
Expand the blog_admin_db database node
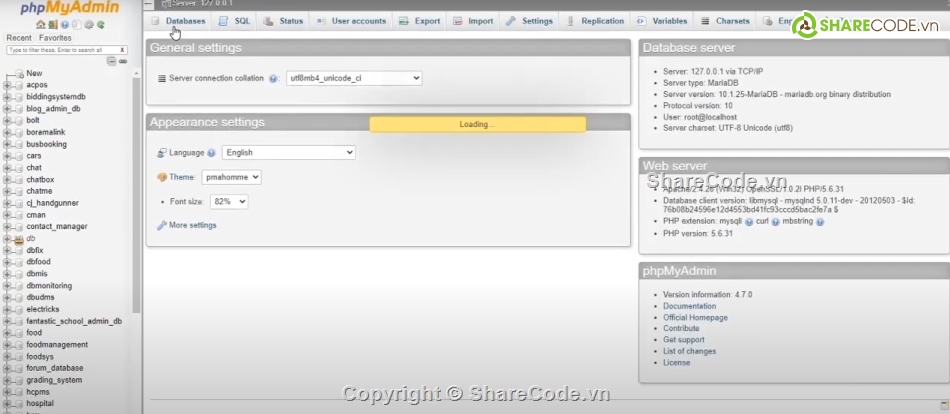(7, 109)
